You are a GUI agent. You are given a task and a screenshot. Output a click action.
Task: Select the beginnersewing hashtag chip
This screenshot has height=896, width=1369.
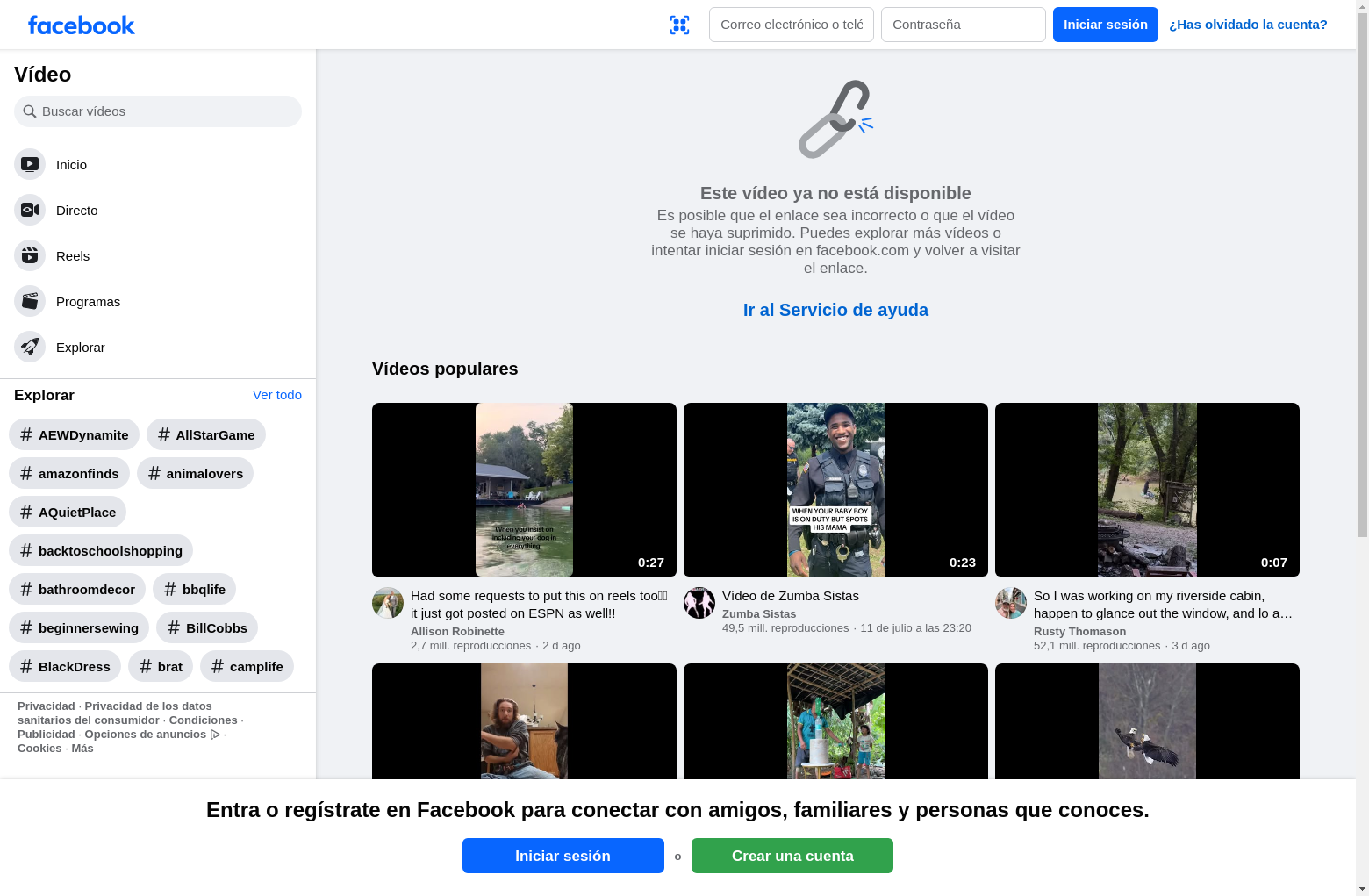pos(79,627)
